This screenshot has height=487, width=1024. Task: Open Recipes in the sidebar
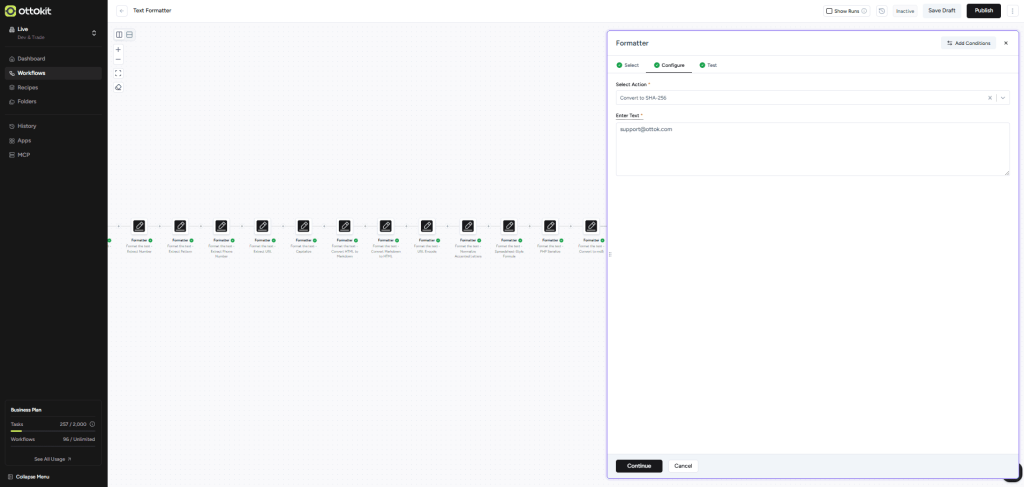point(27,88)
